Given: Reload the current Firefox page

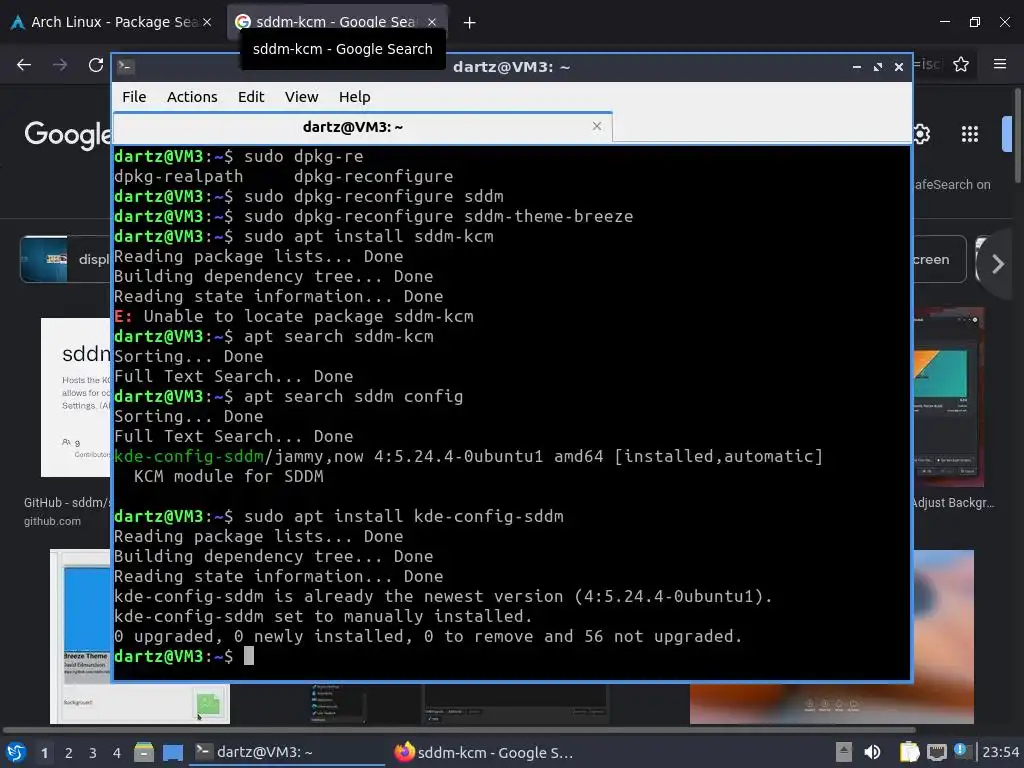Looking at the screenshot, I should point(96,65).
